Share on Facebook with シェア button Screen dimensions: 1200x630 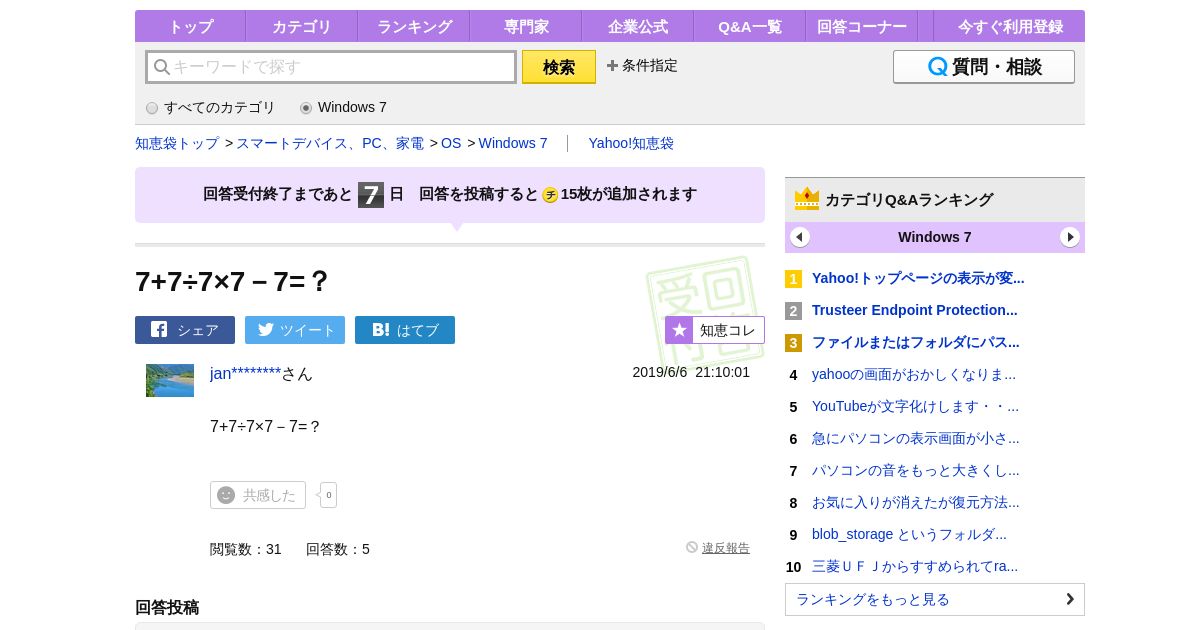pos(185,330)
